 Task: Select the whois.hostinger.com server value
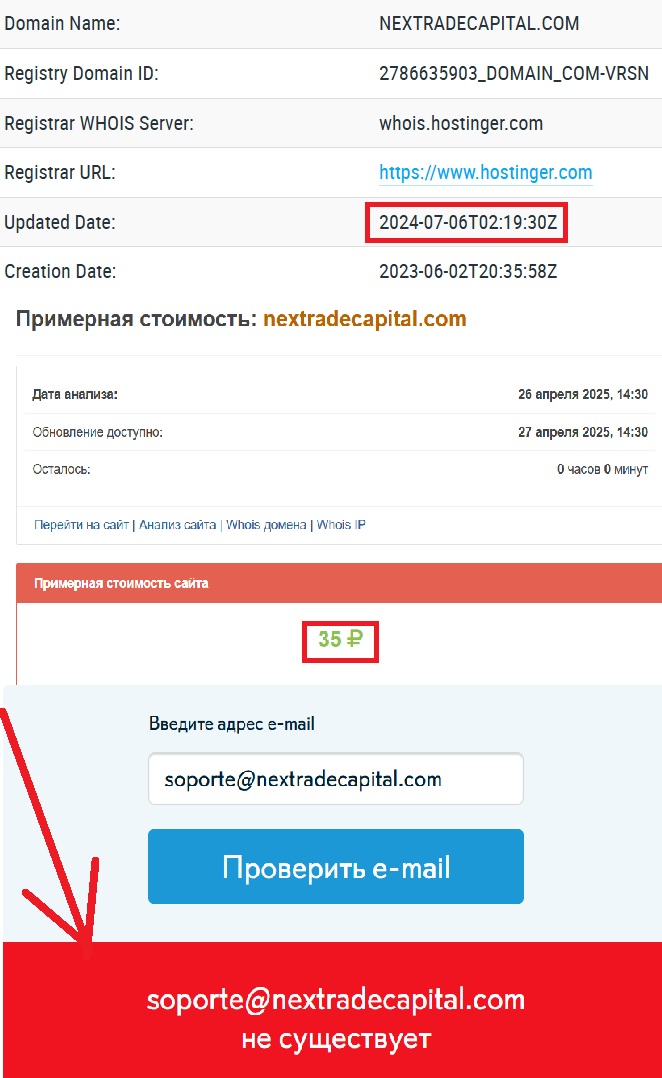coord(461,124)
